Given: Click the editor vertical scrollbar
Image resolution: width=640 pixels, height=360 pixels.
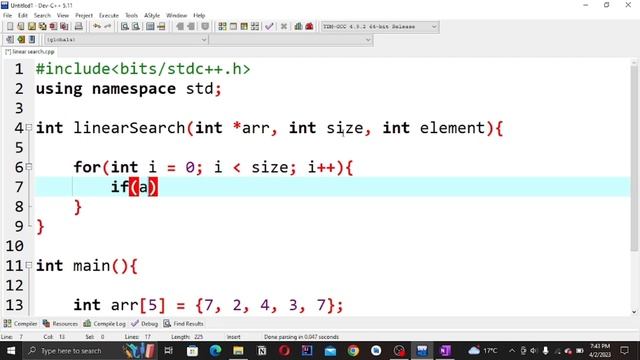Looking at the screenshot, I should pos(634,158).
